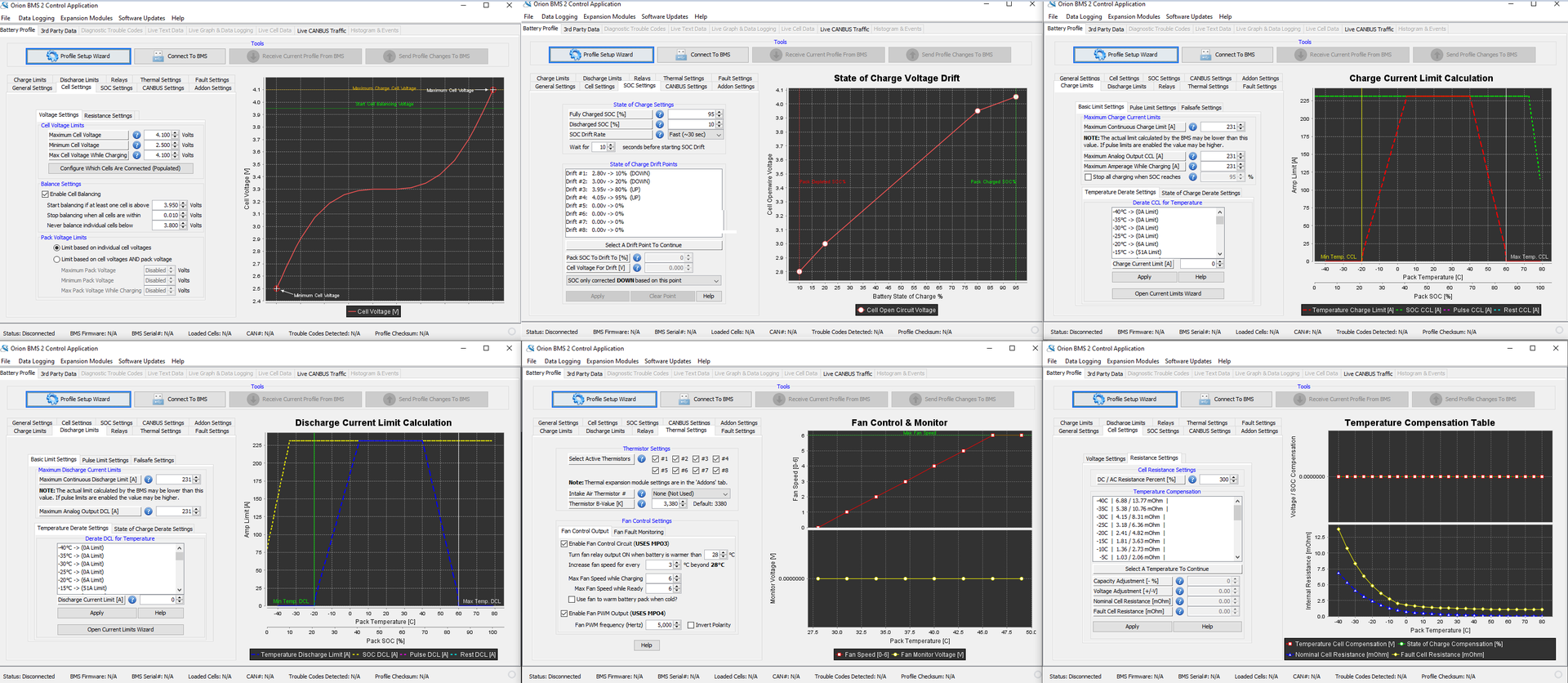Open help icon beside Select Active Thermistors
The image size is (1568, 683).
(642, 459)
